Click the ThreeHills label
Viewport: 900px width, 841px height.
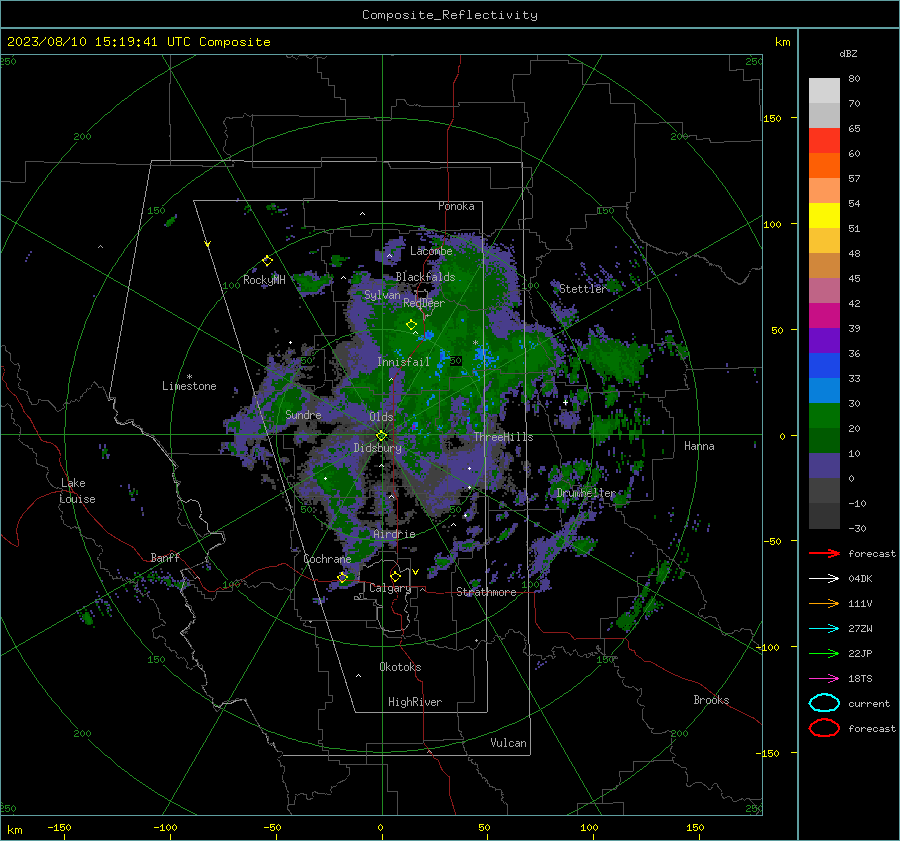[x=503, y=437]
